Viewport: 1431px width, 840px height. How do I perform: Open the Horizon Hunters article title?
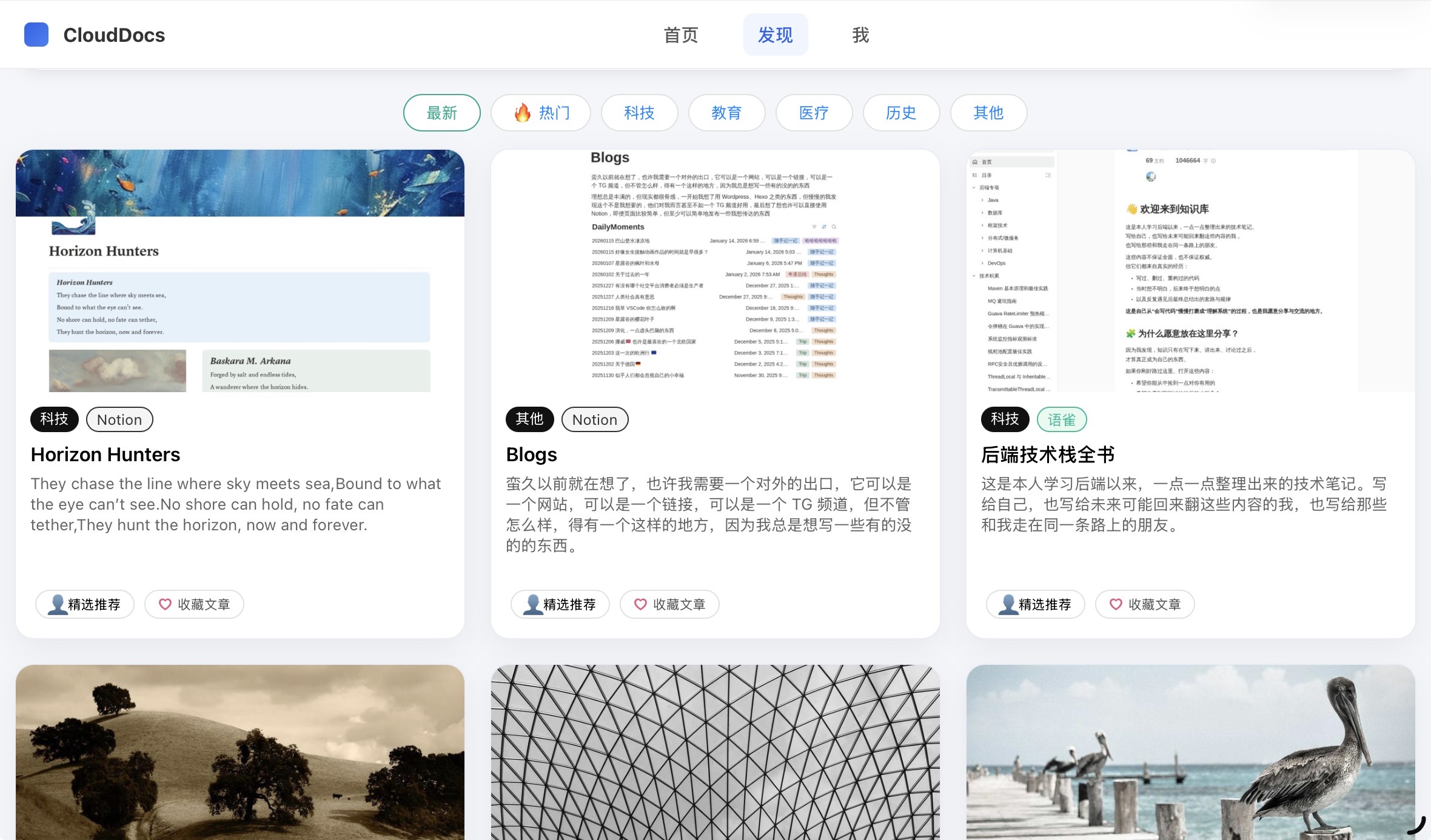click(106, 455)
